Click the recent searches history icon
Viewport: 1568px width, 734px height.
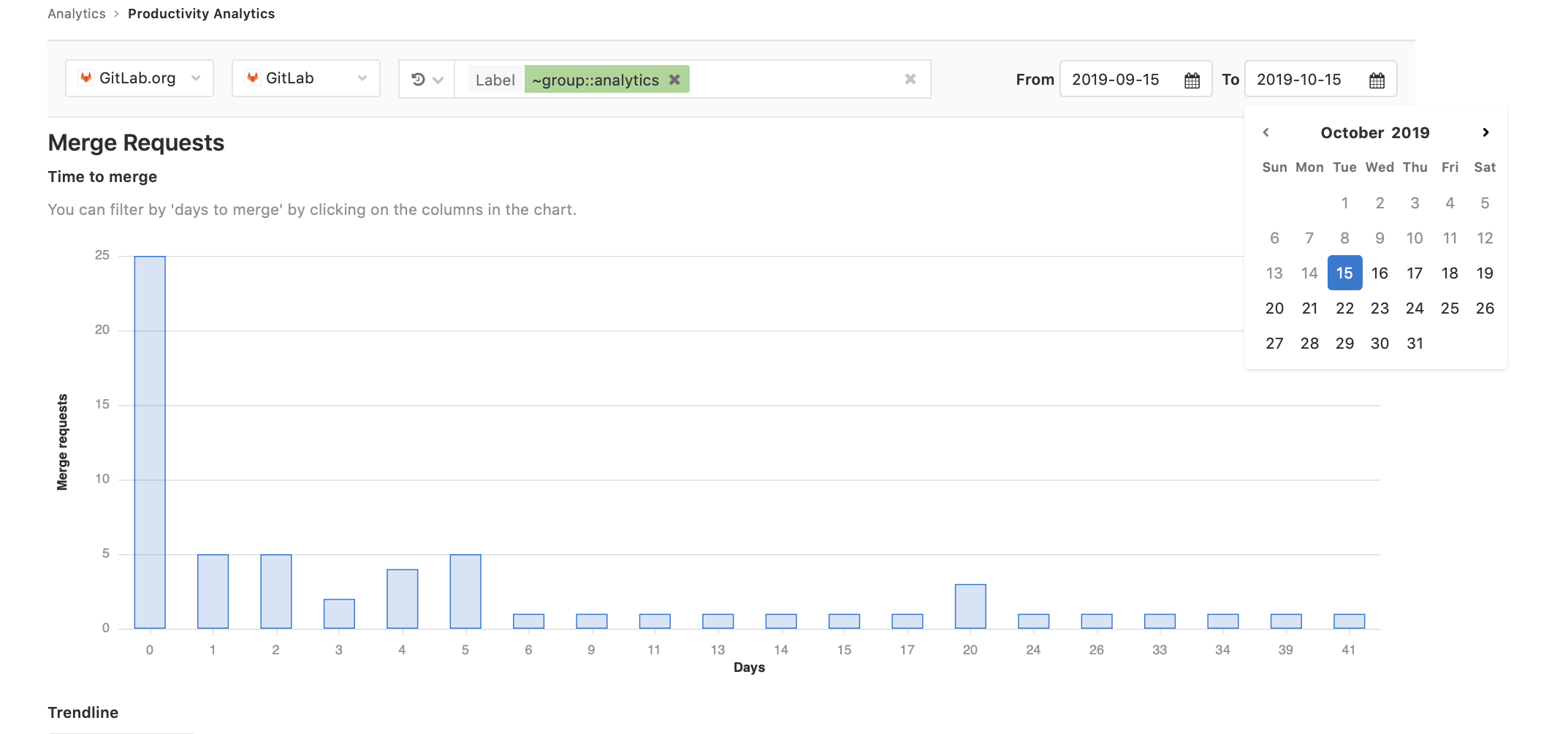click(x=419, y=79)
